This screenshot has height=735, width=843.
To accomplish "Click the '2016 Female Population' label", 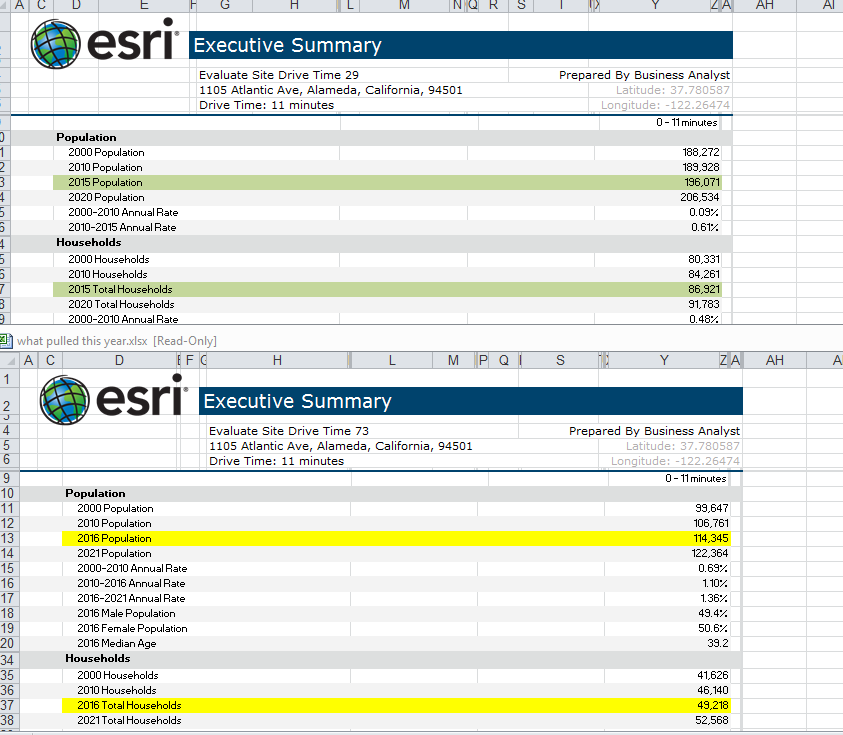I will tap(132, 629).
